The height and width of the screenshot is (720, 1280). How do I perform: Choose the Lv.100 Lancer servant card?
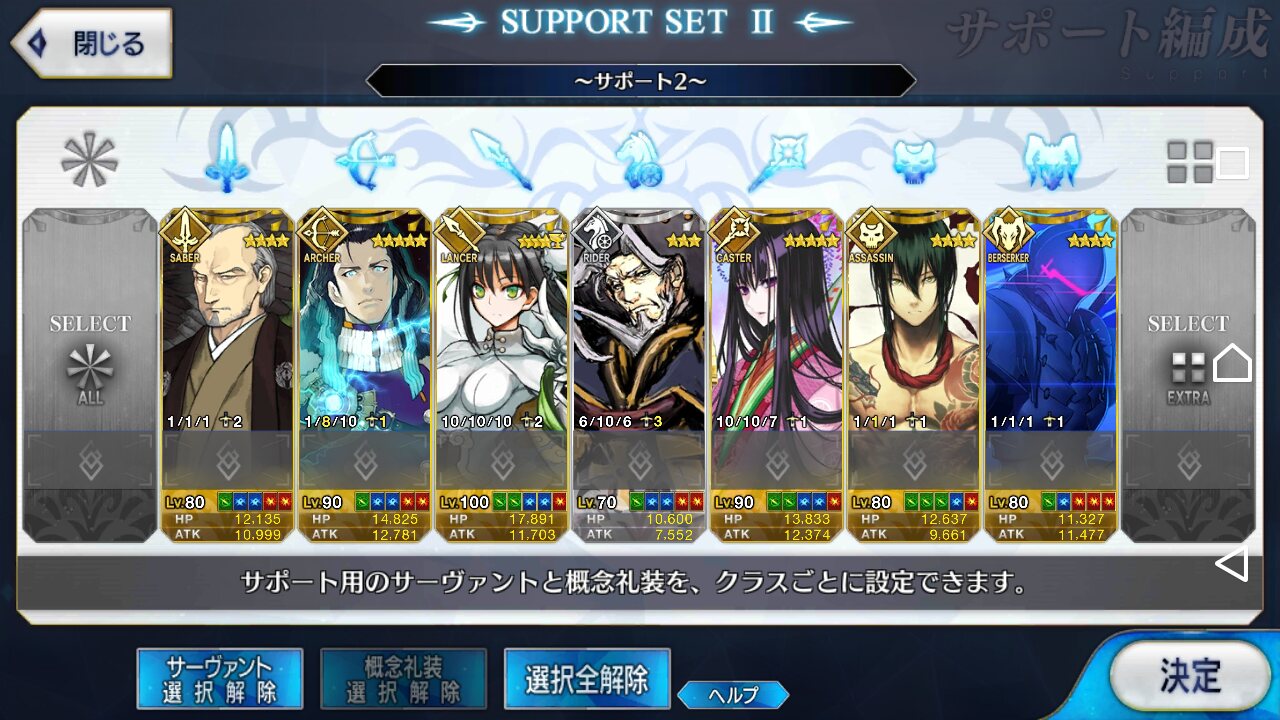pyautogui.click(x=502, y=376)
